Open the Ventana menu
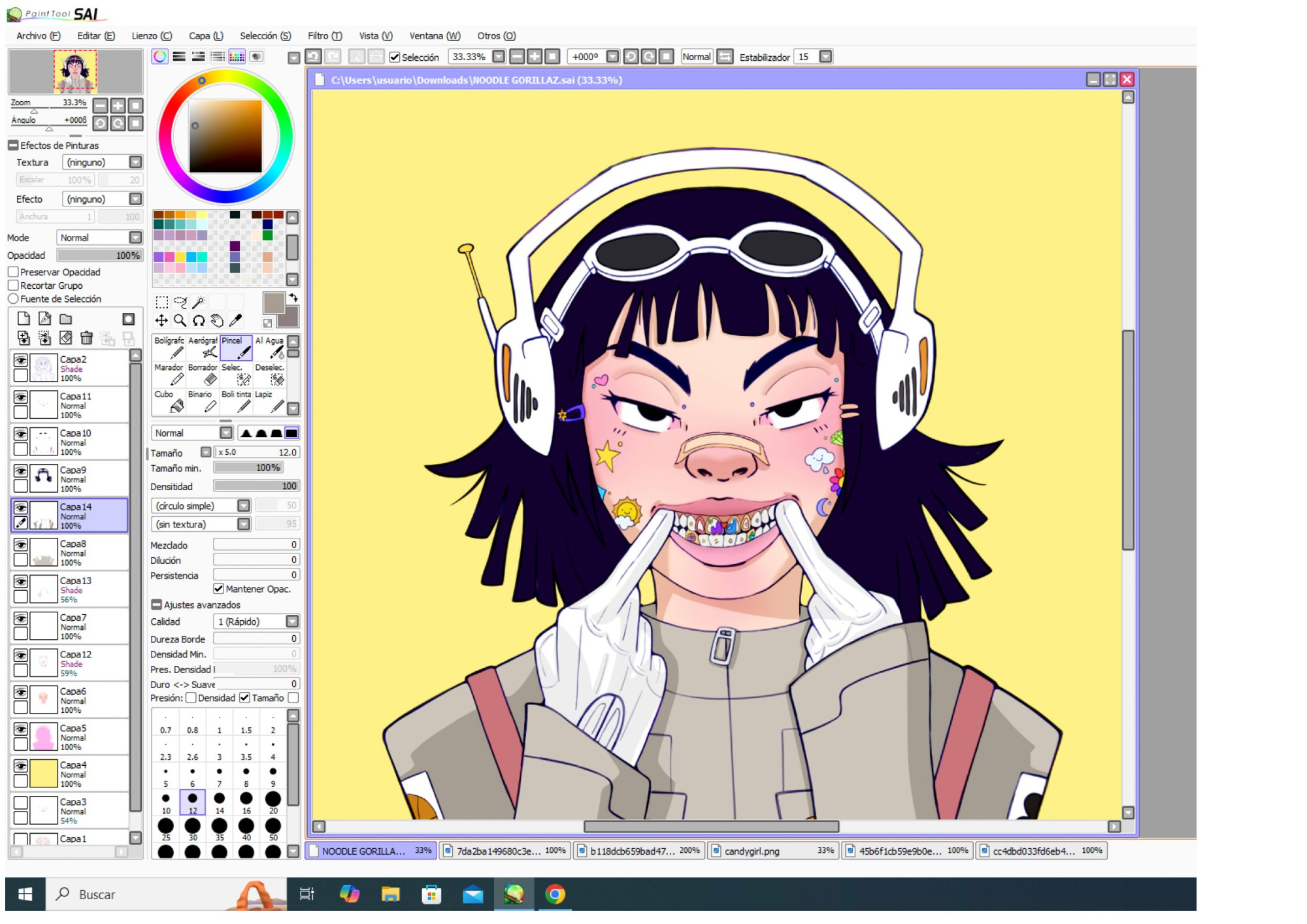The image size is (1307, 924). [435, 36]
